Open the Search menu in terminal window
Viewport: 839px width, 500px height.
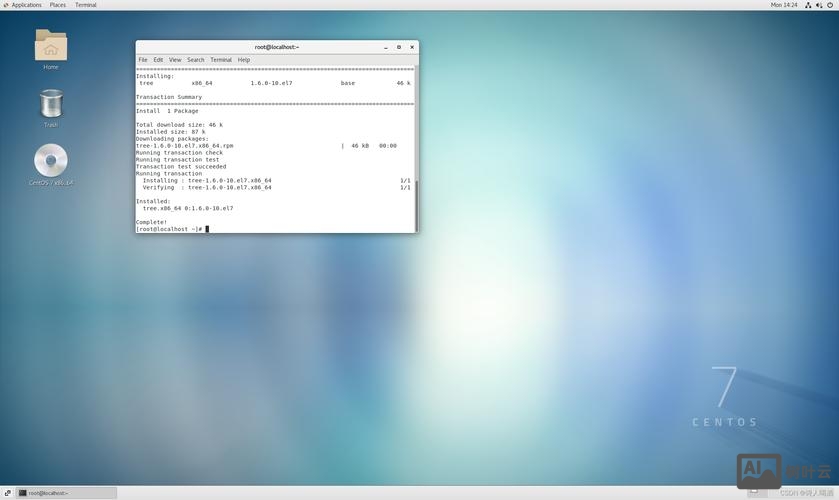(195, 60)
